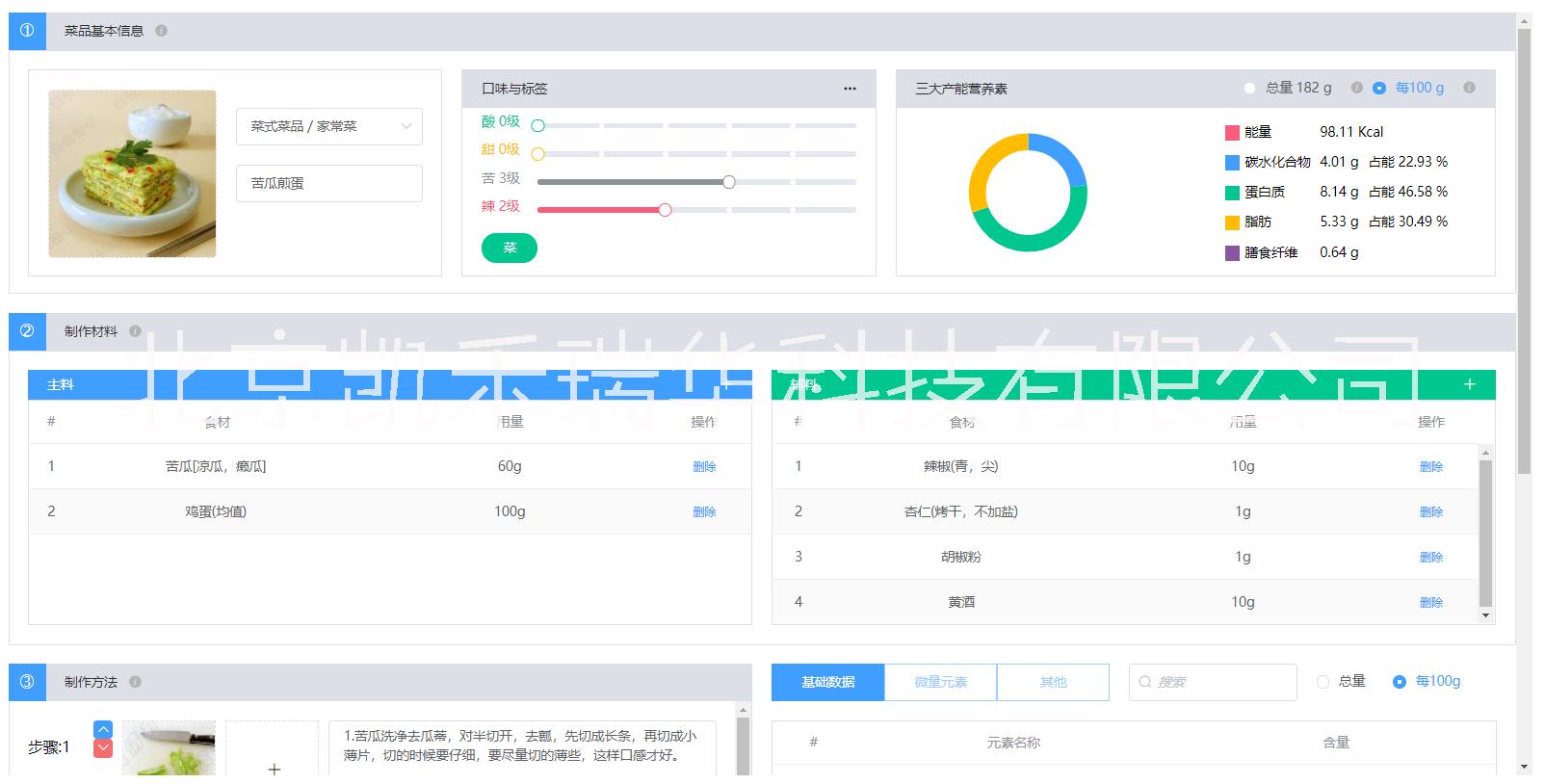Click the plus icon in the 辅料 header
The width and height of the screenshot is (1545, 784).
pos(1469,384)
